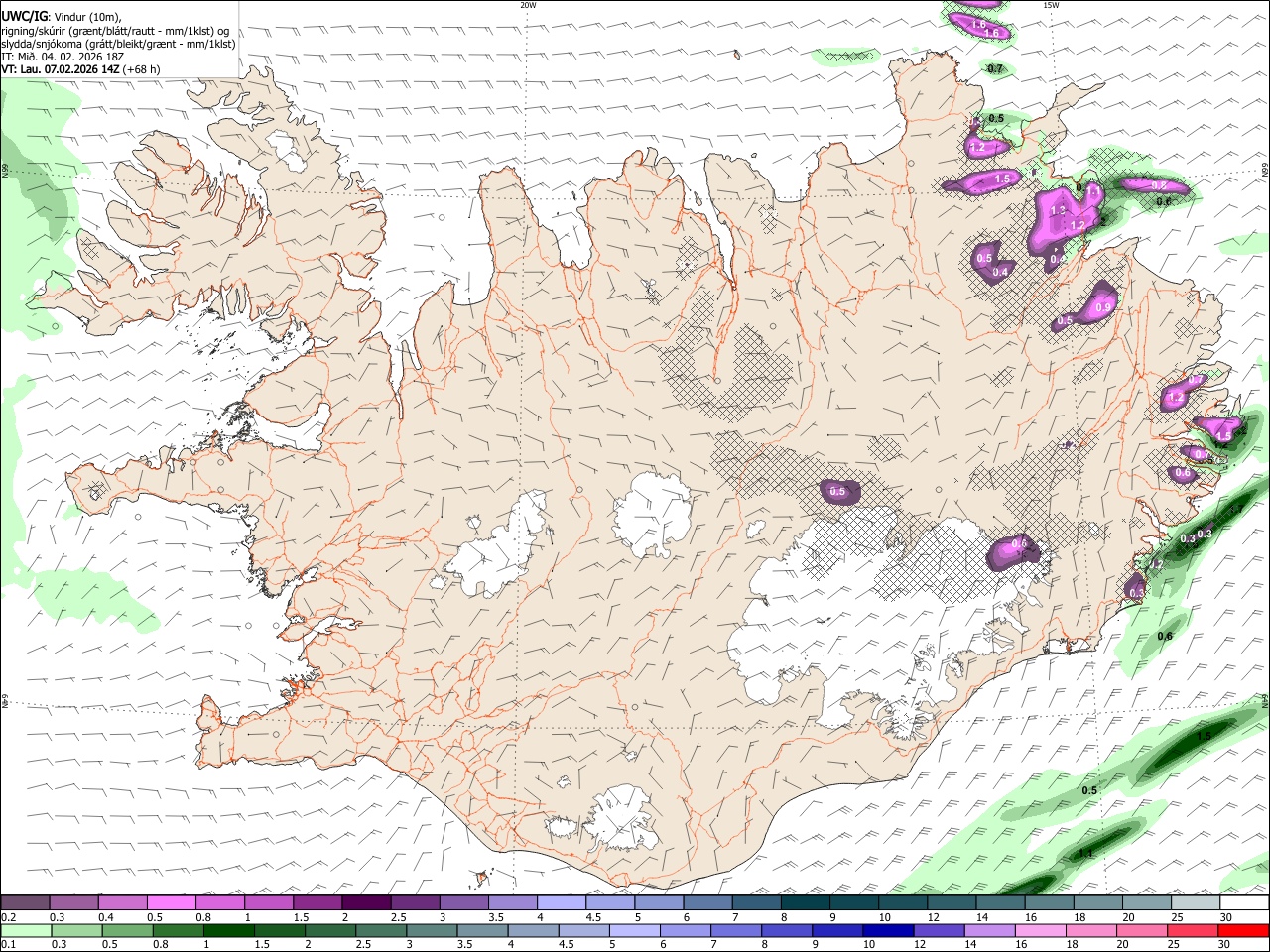Select the gray-green 3 rain legend swatch

[432, 930]
